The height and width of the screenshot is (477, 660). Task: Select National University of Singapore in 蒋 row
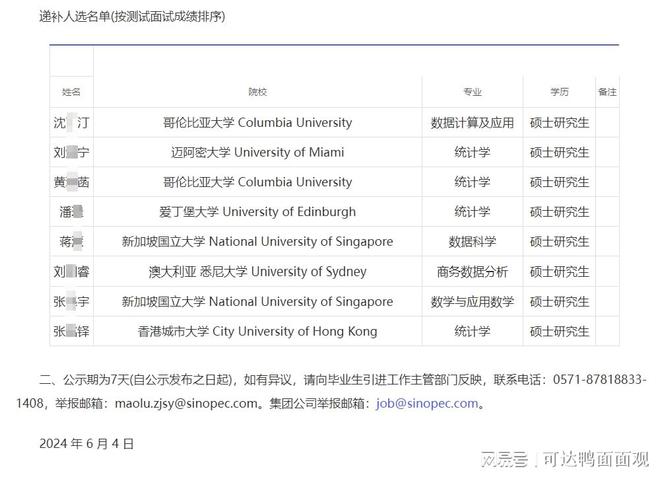click(x=258, y=242)
